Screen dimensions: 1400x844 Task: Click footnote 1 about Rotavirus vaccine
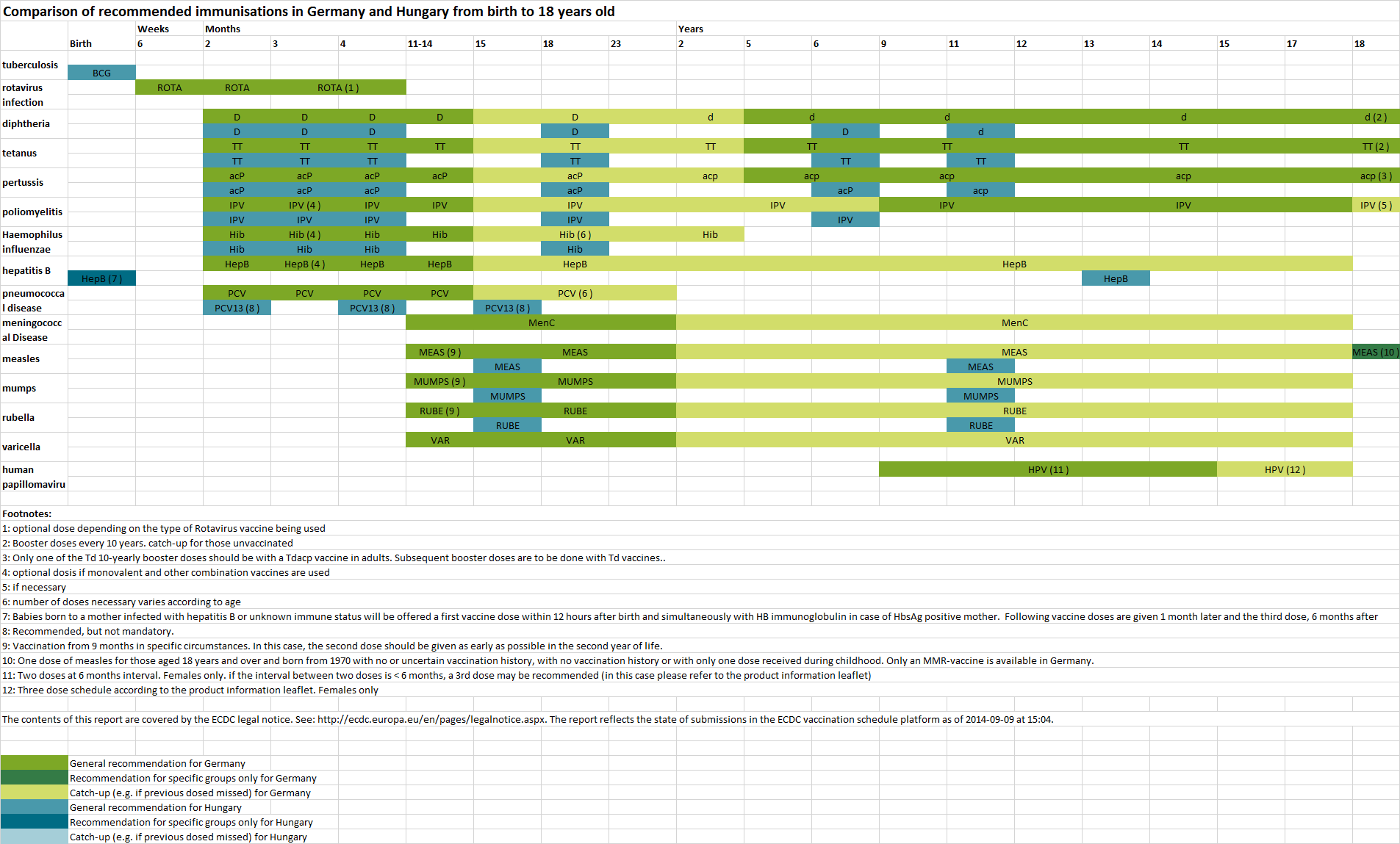pos(164,528)
